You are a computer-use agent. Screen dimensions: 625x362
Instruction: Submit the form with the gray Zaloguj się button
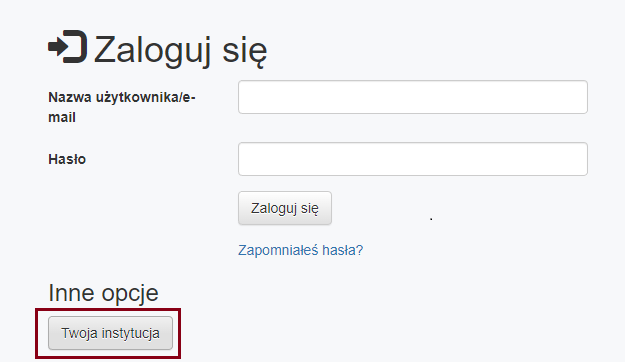(x=285, y=208)
